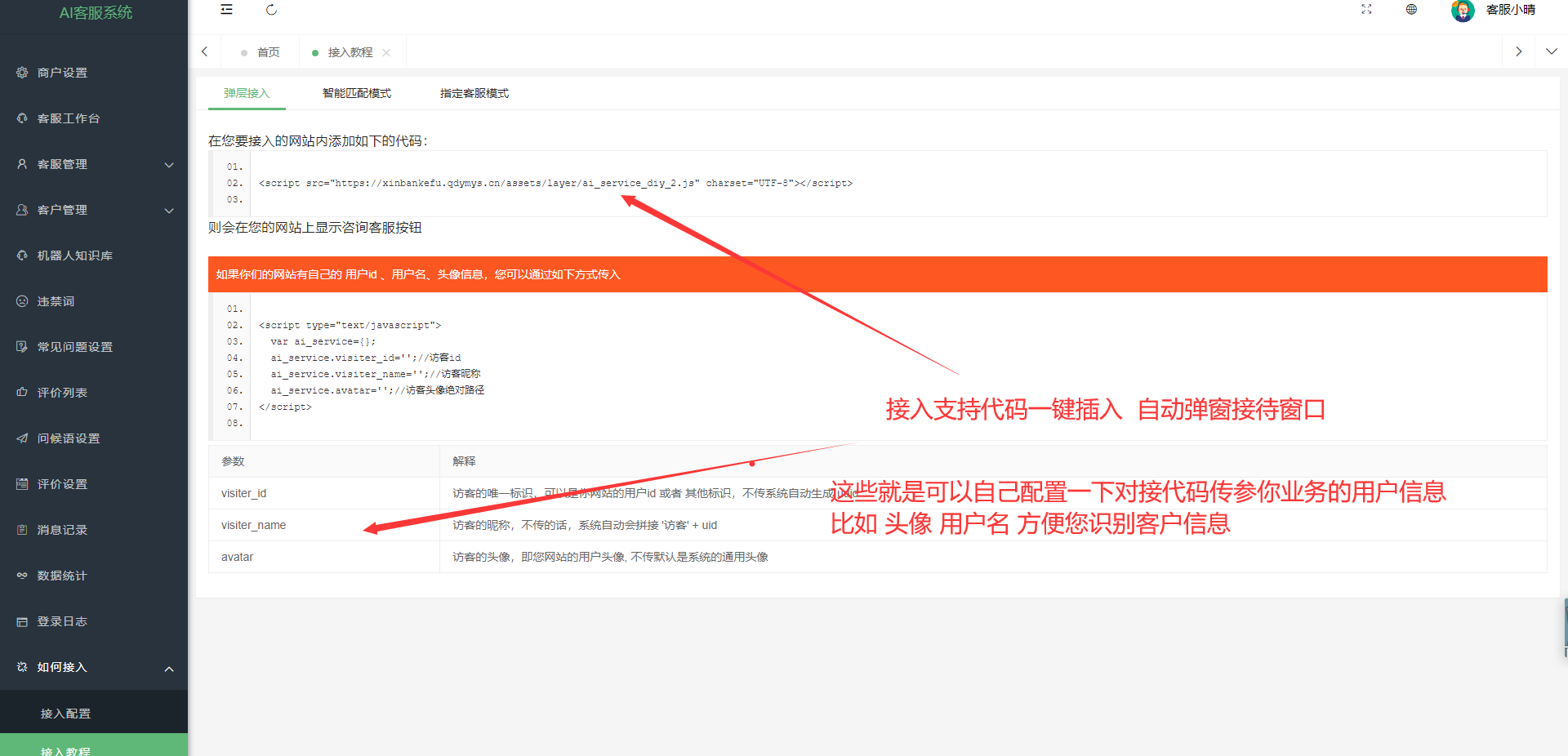The width and height of the screenshot is (1568, 756).
Task: Switch to the 指定客服模式 tab
Action: pos(474,93)
